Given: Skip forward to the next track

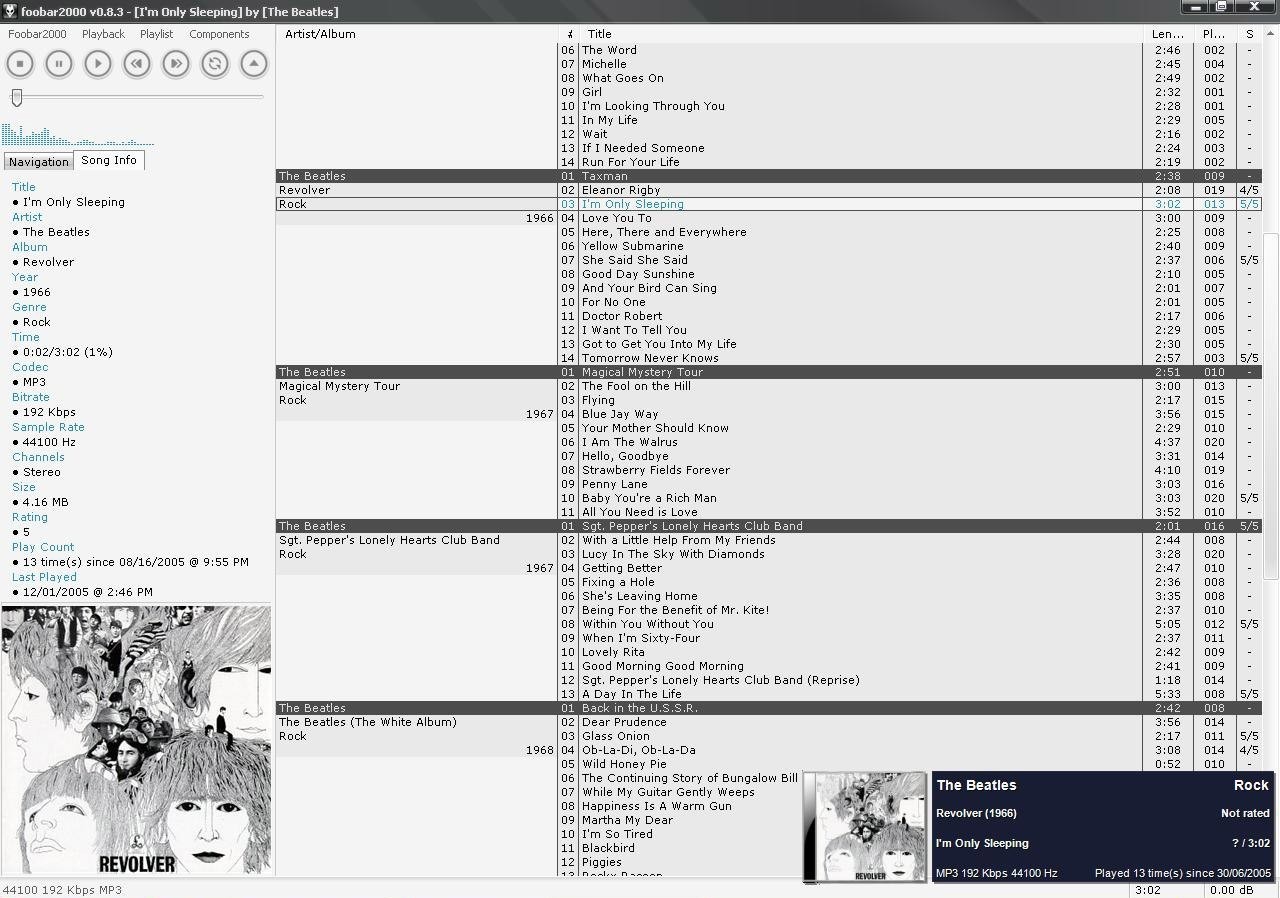Looking at the screenshot, I should click(174, 63).
